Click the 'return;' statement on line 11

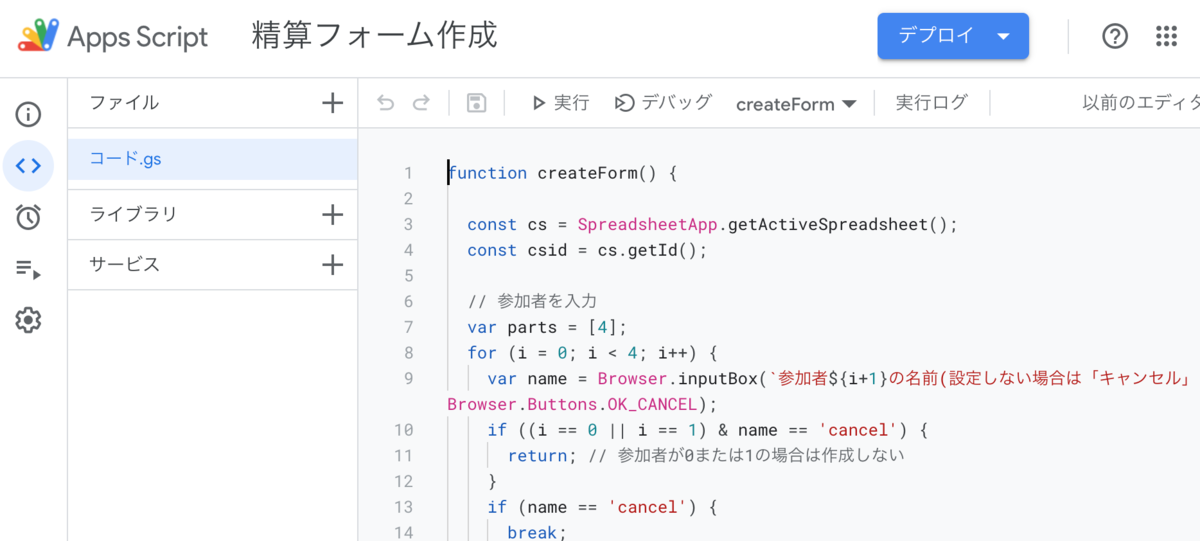(542, 456)
